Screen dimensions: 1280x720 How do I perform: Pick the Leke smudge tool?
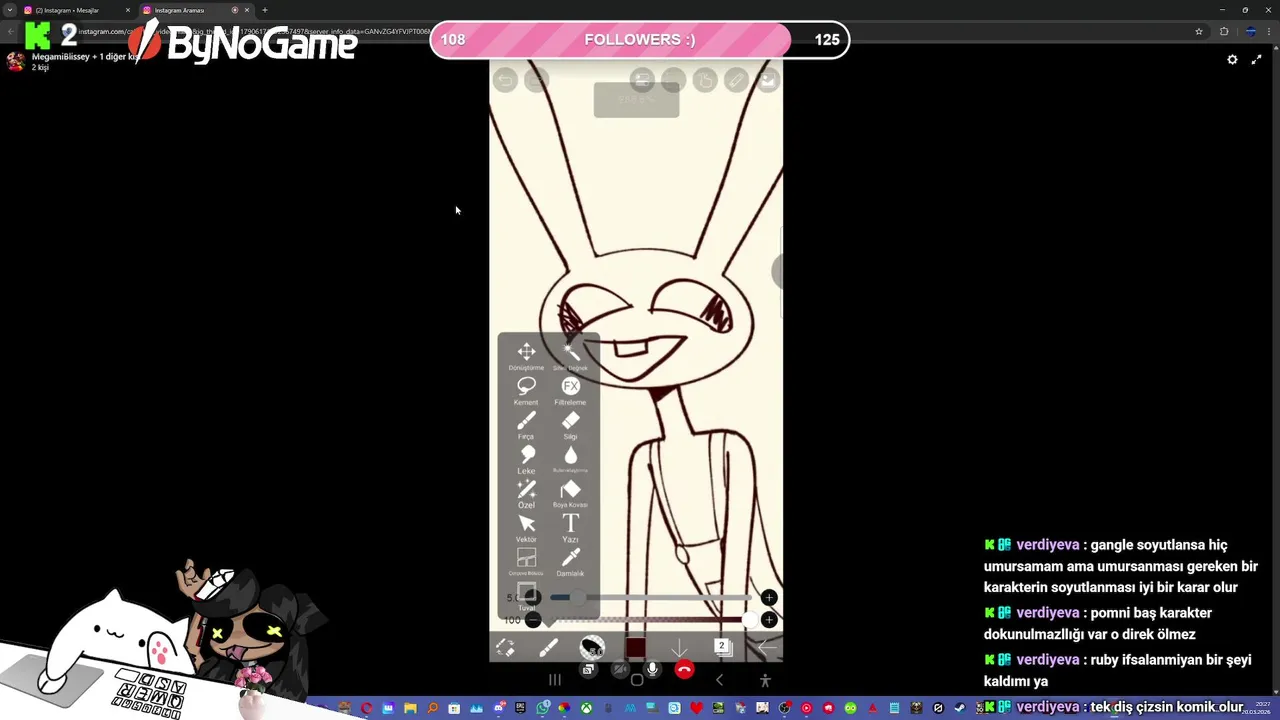coord(526,458)
